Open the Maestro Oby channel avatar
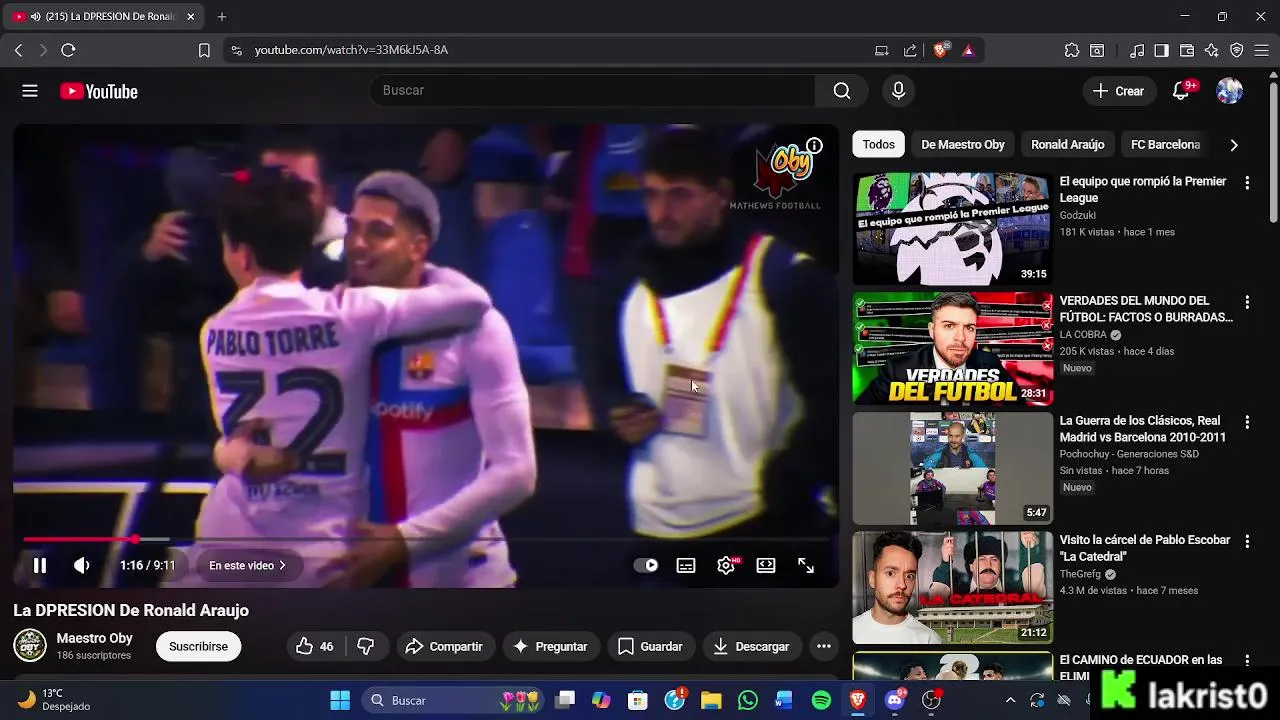This screenshot has width=1280, height=720. pos(30,645)
